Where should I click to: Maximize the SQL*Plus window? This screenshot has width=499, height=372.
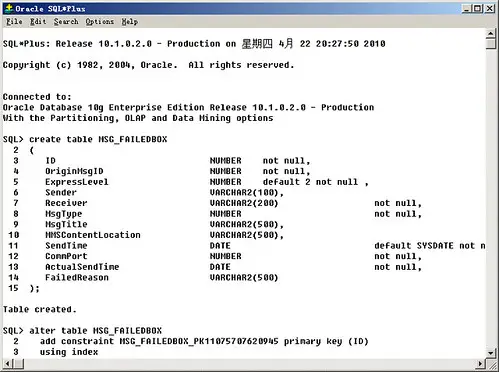pos(478,8)
